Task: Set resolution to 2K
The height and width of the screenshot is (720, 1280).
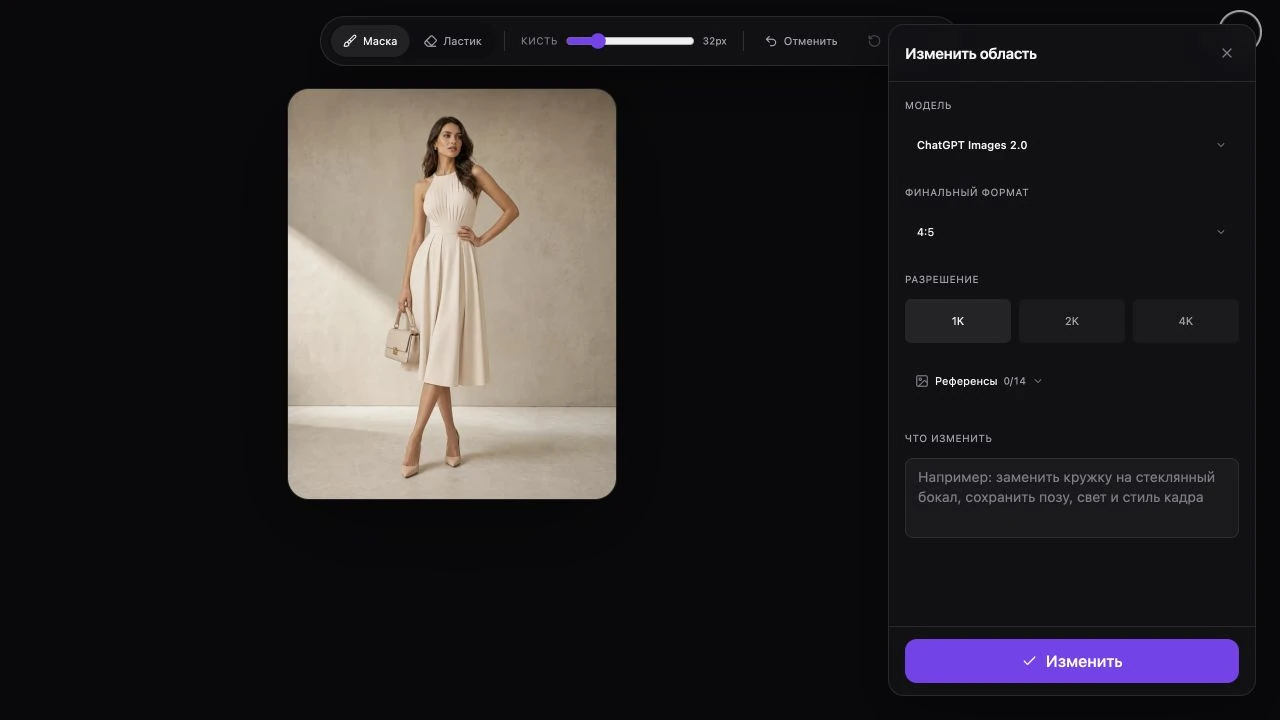Action: [x=1072, y=321]
